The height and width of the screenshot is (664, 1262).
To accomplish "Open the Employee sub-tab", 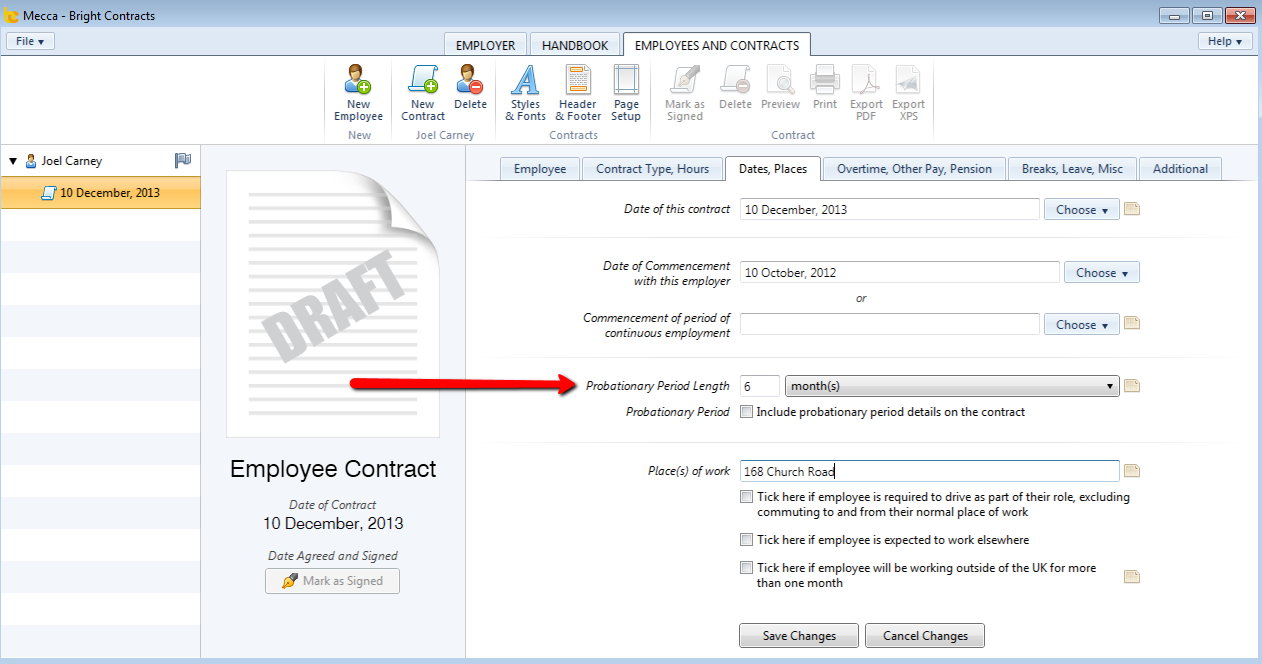I will [x=540, y=169].
